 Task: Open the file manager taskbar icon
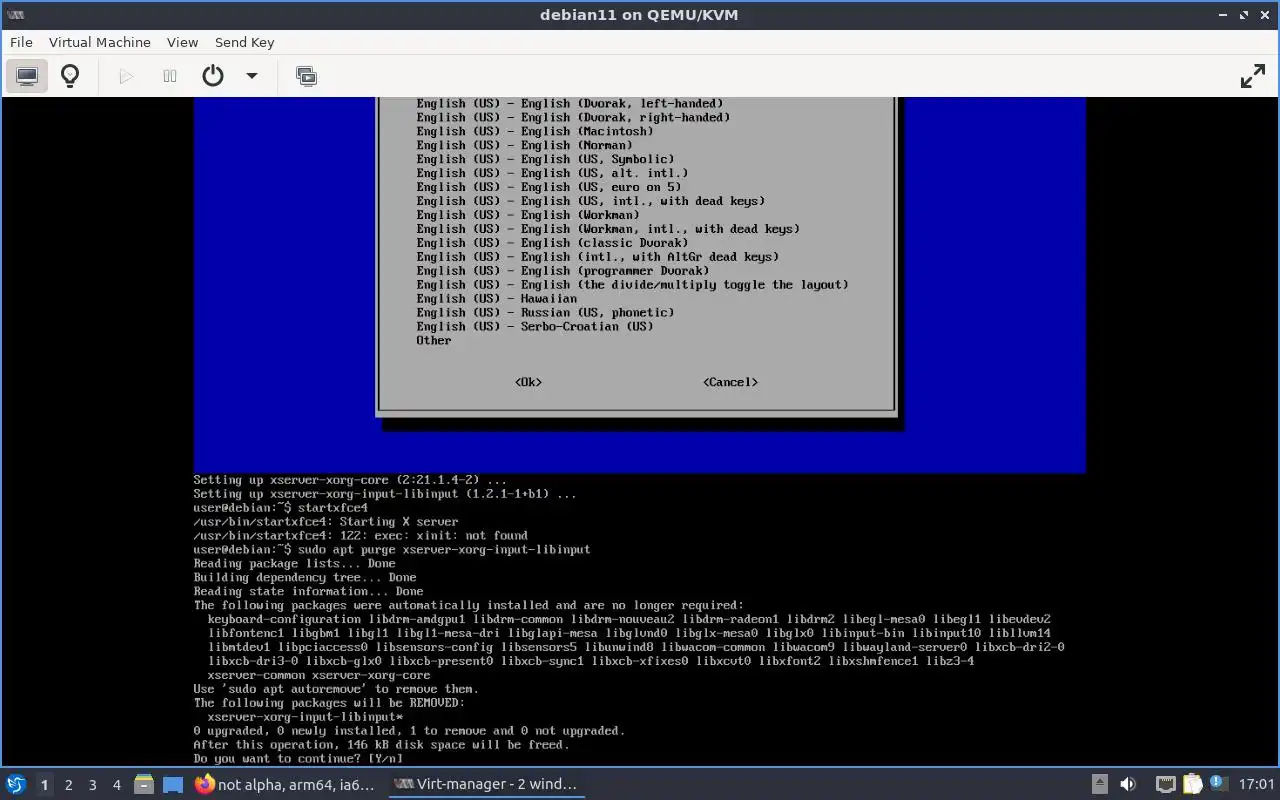[x=144, y=785]
